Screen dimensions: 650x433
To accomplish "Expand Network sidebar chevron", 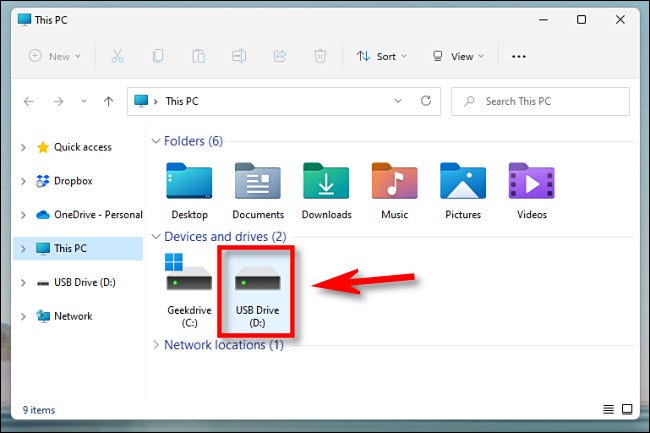I will pyautogui.click(x=23, y=317).
